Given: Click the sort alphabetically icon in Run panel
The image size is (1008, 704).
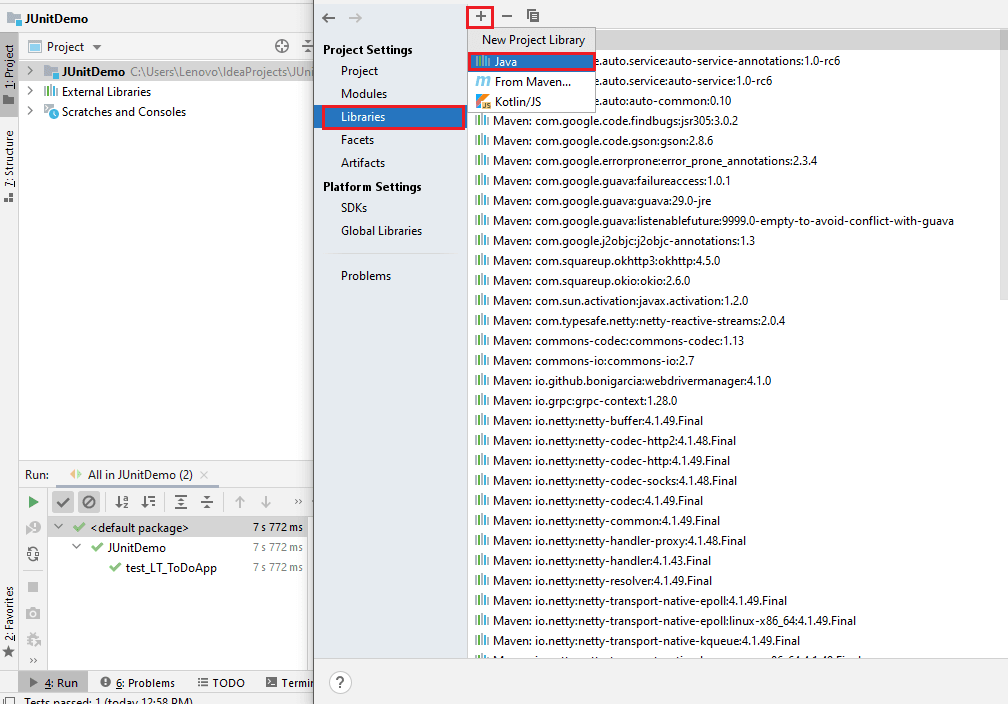Looking at the screenshot, I should 122,502.
